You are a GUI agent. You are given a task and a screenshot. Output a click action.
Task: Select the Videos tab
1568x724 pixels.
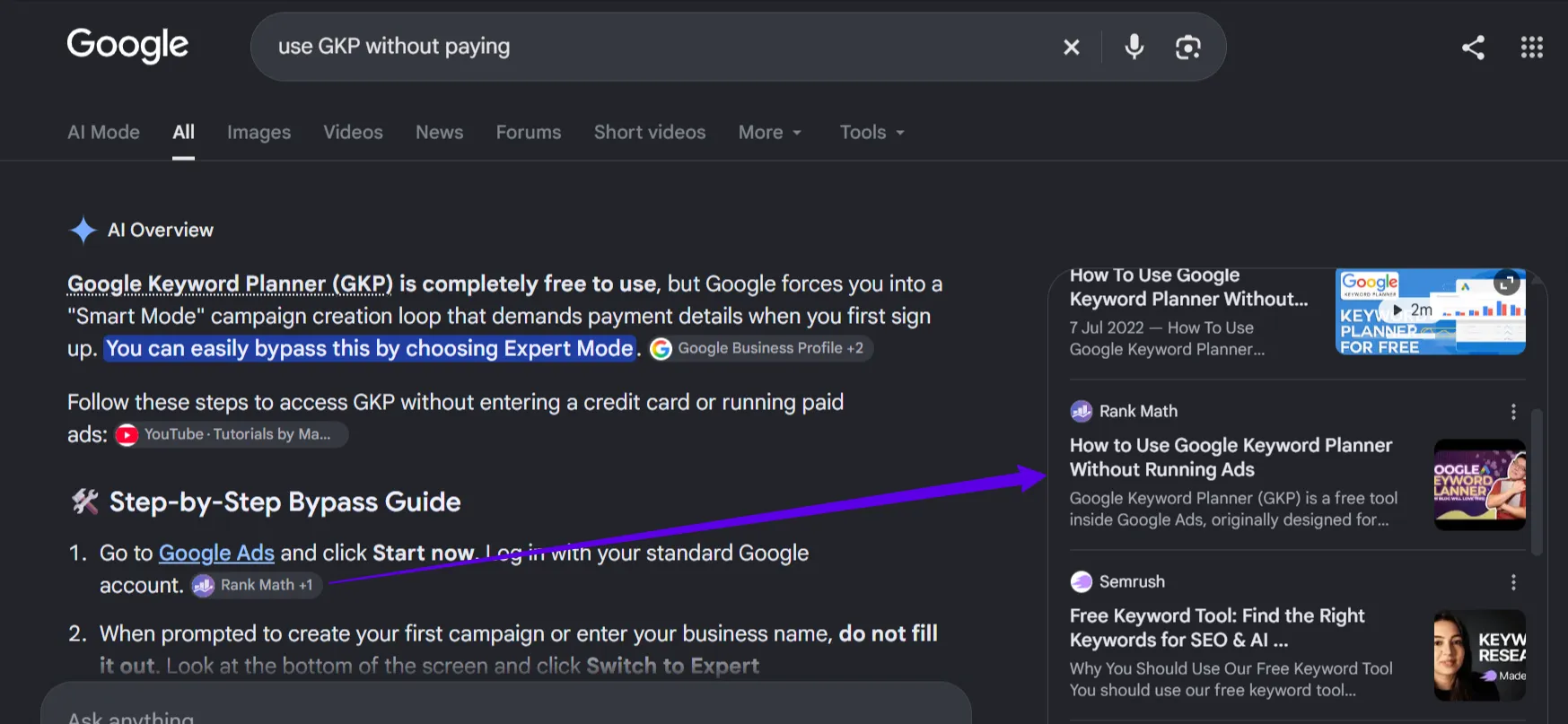[353, 132]
